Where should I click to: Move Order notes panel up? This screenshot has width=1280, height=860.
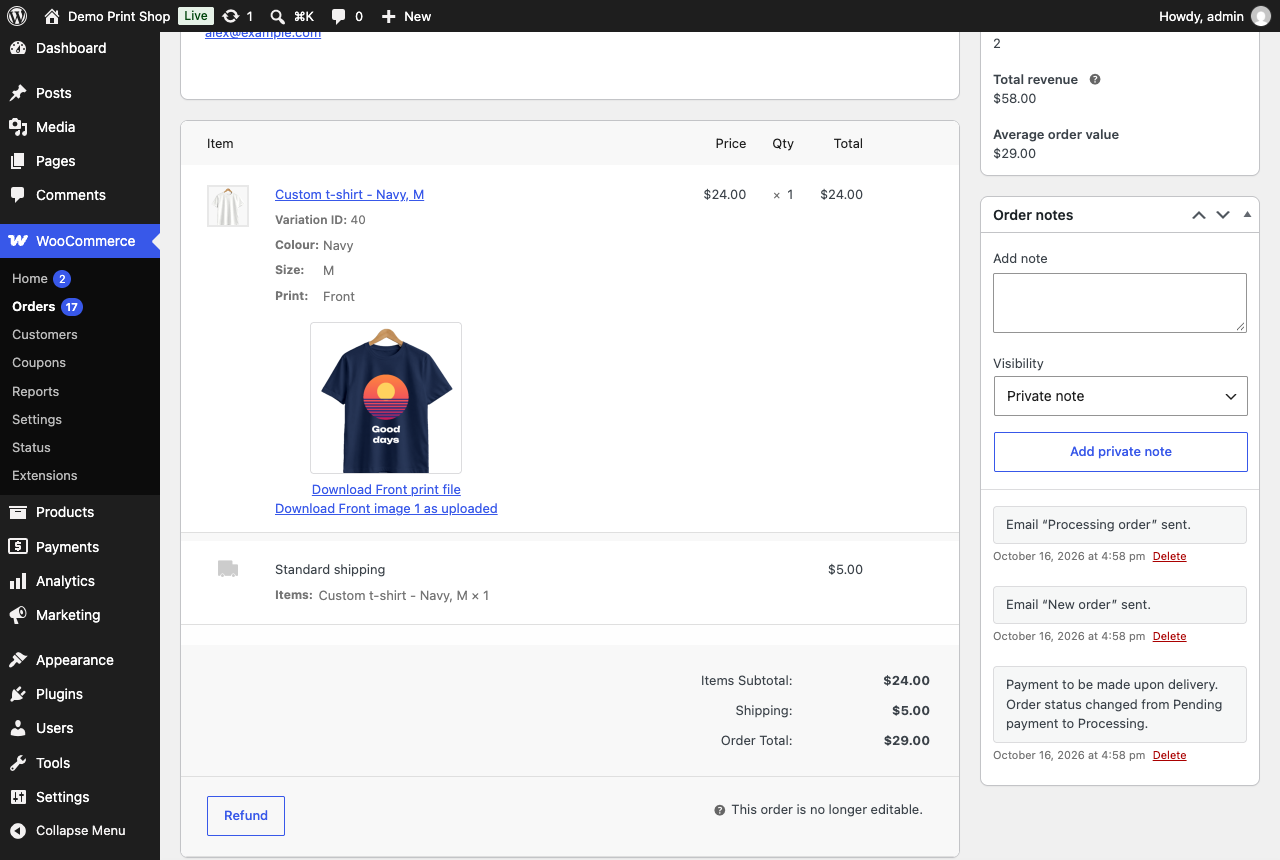(x=1198, y=215)
